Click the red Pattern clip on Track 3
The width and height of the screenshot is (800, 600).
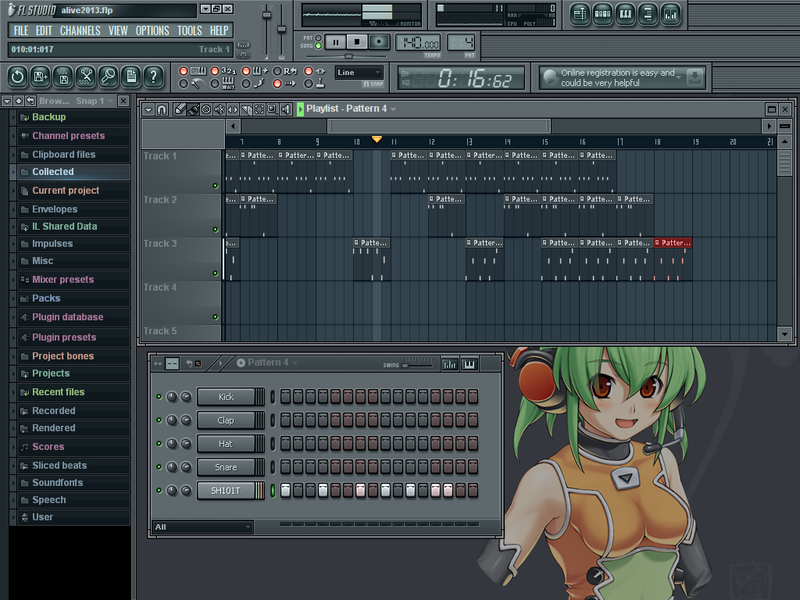[x=673, y=243]
